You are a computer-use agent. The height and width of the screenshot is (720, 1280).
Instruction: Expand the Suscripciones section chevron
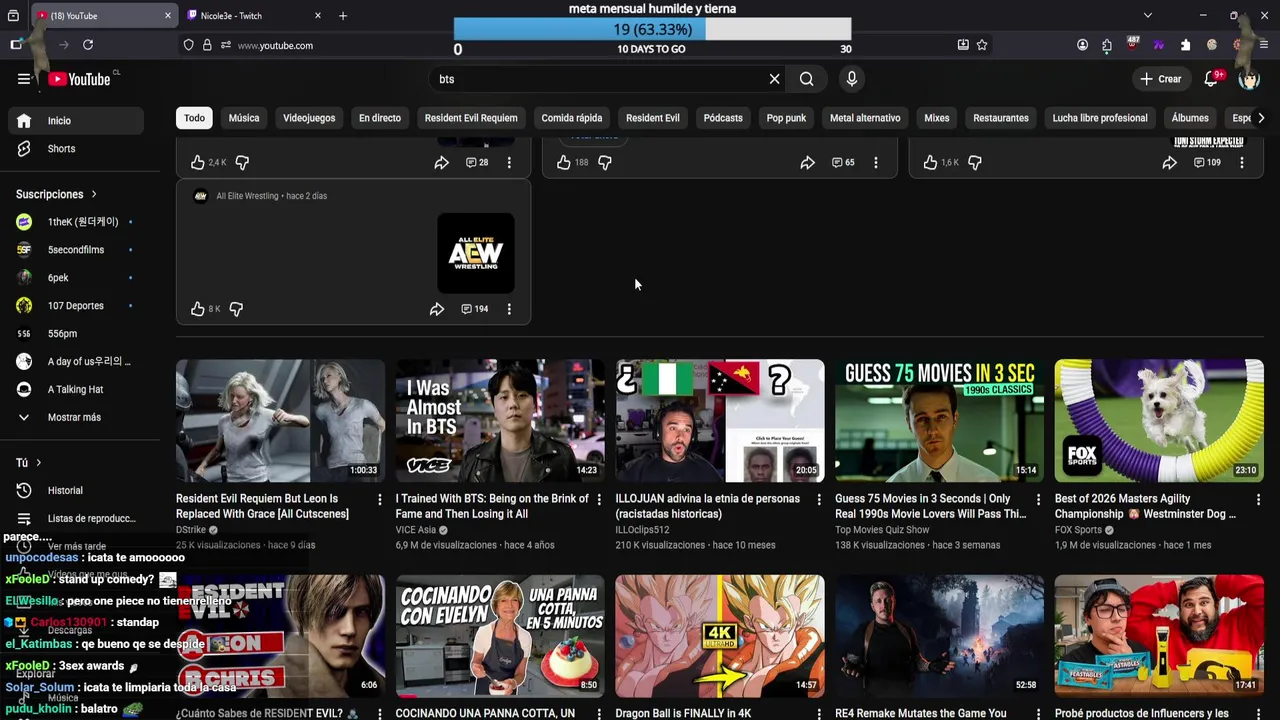pos(94,194)
